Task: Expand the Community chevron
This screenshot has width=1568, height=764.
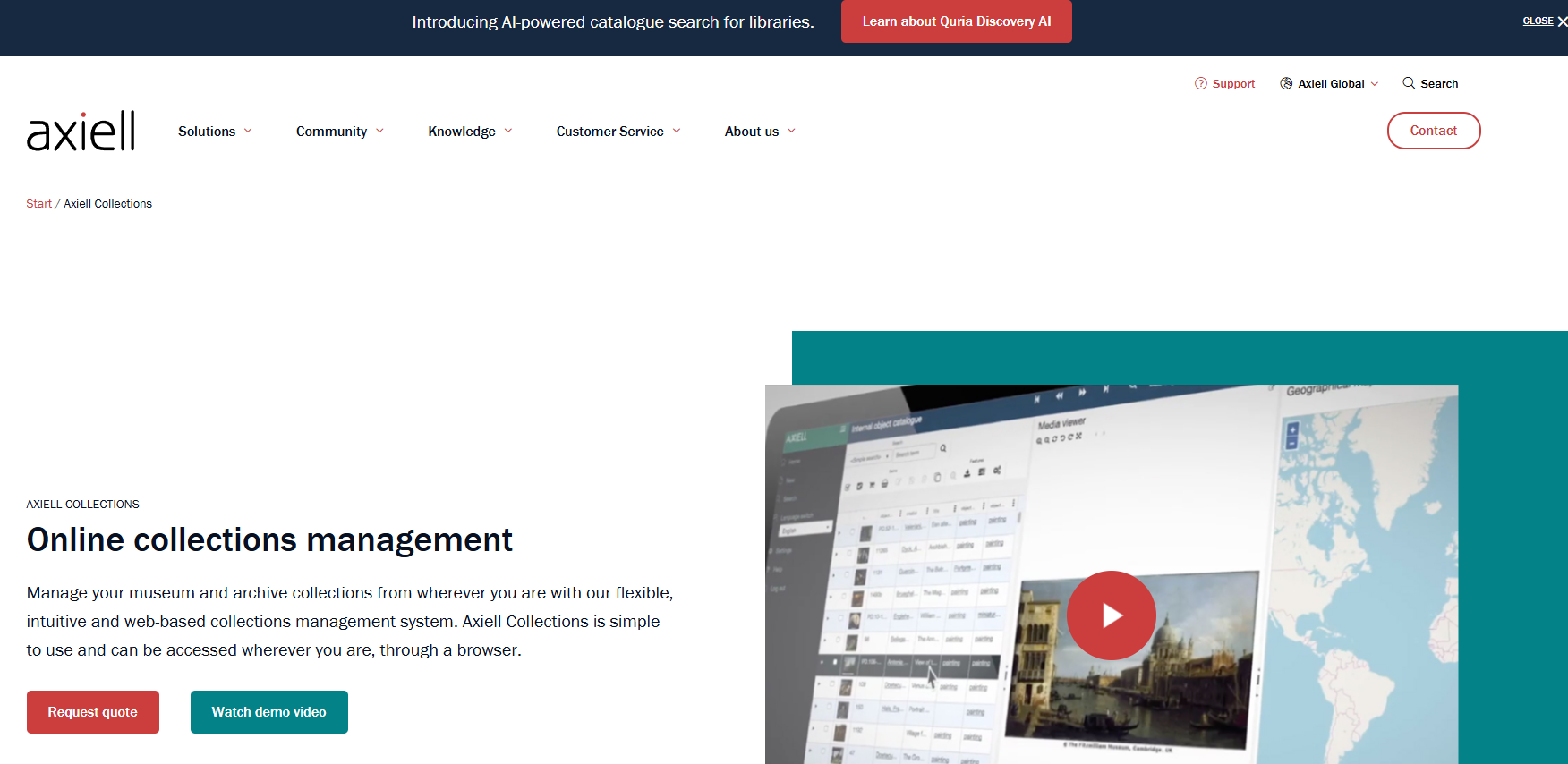Action: 379,131
